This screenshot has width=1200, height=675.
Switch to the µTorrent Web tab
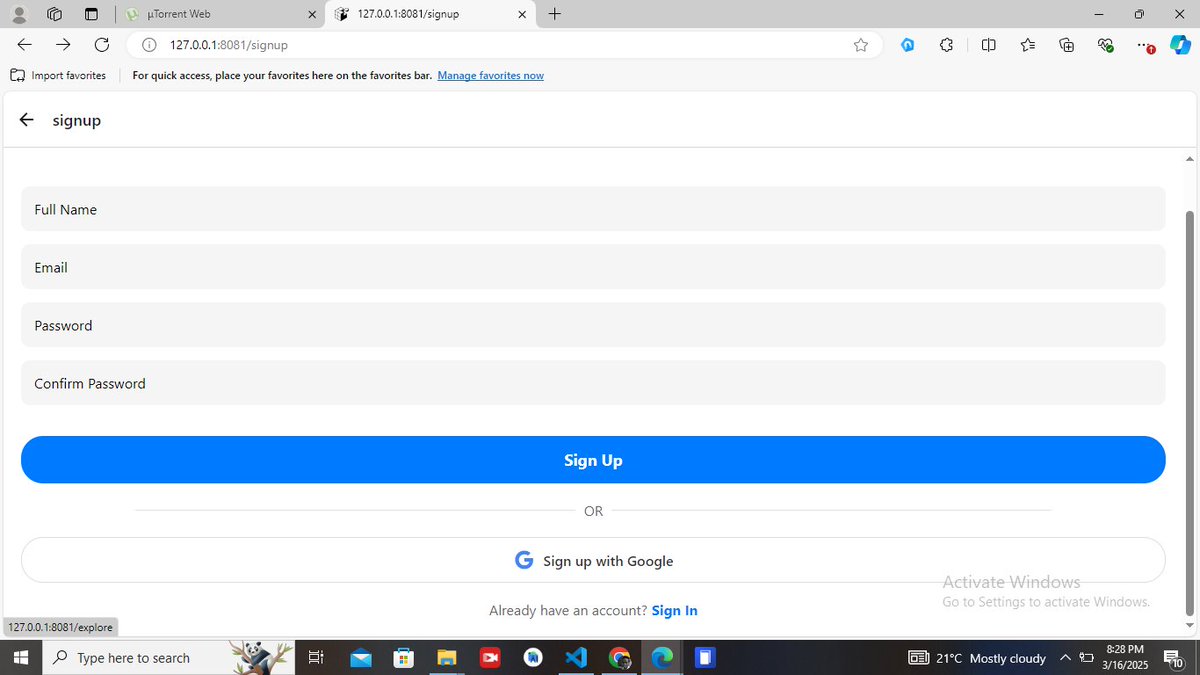point(220,14)
